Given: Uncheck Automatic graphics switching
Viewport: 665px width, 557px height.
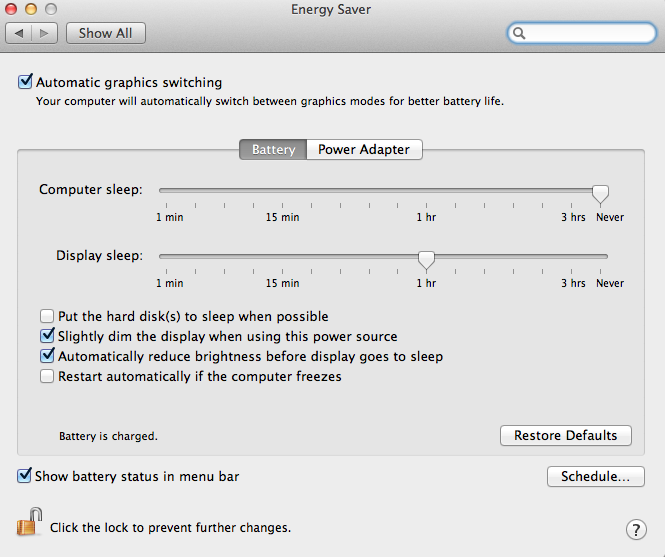Looking at the screenshot, I should pos(25,81).
